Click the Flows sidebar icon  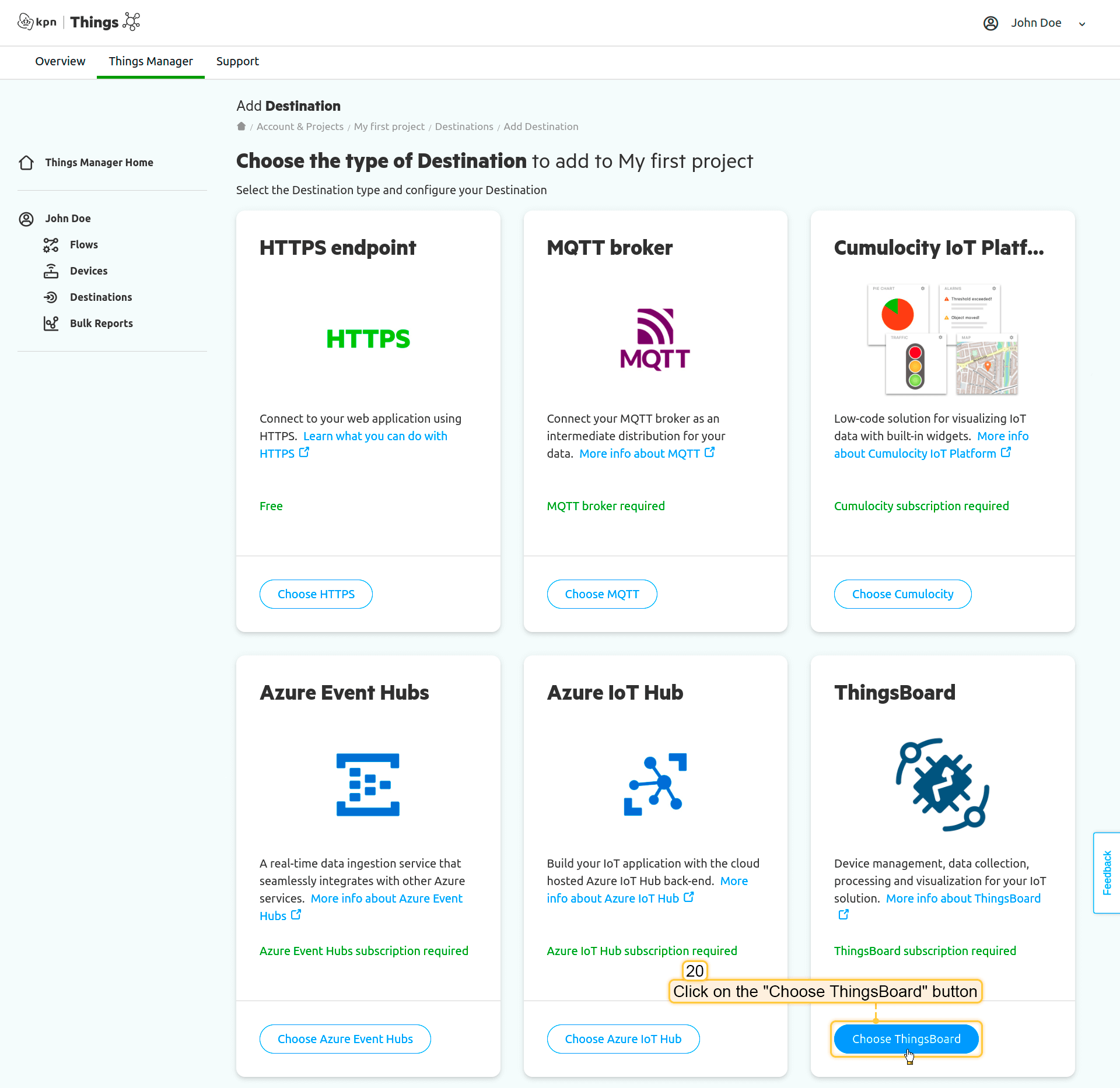click(x=51, y=245)
